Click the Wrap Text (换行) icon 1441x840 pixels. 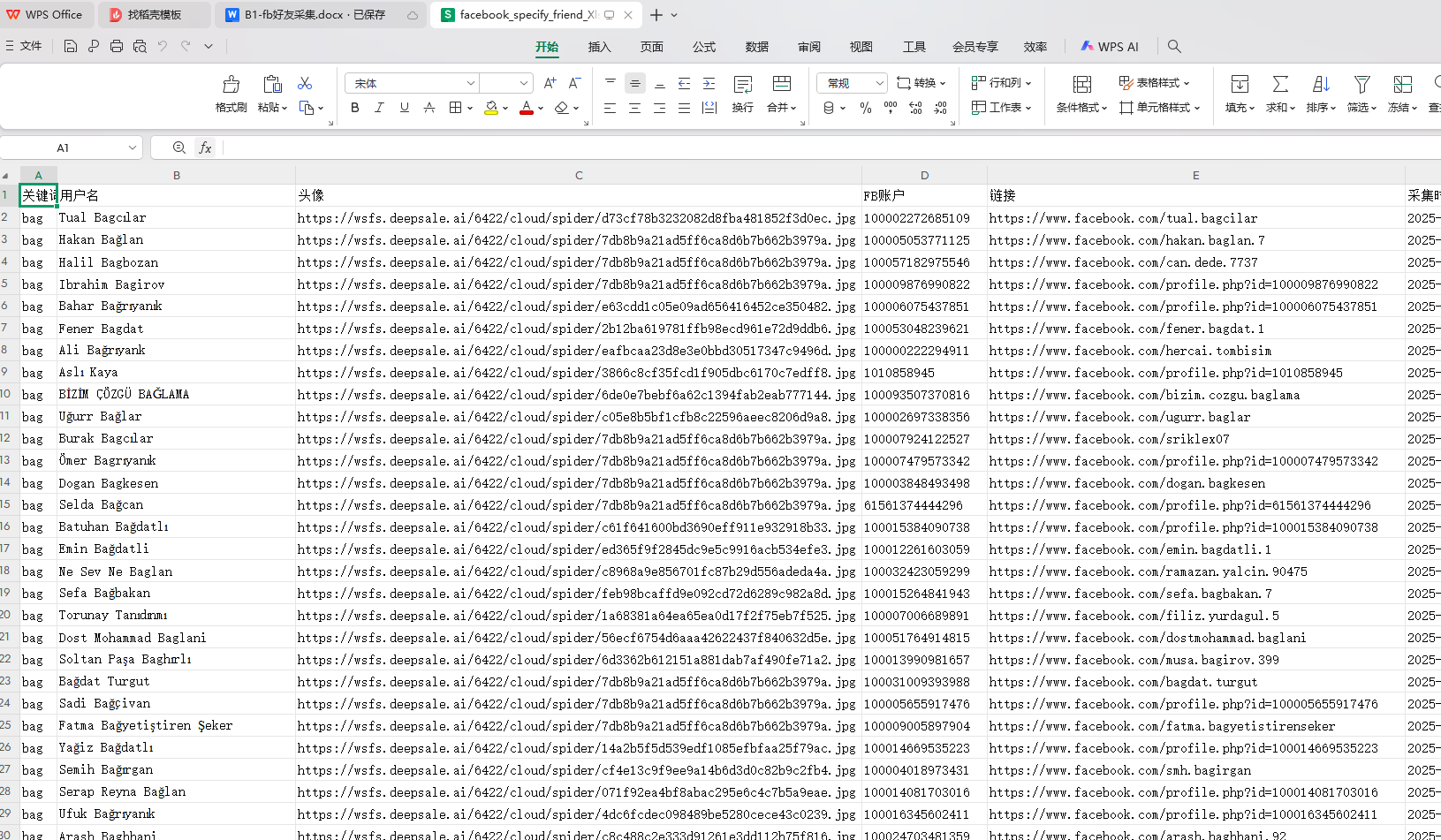pyautogui.click(x=742, y=85)
